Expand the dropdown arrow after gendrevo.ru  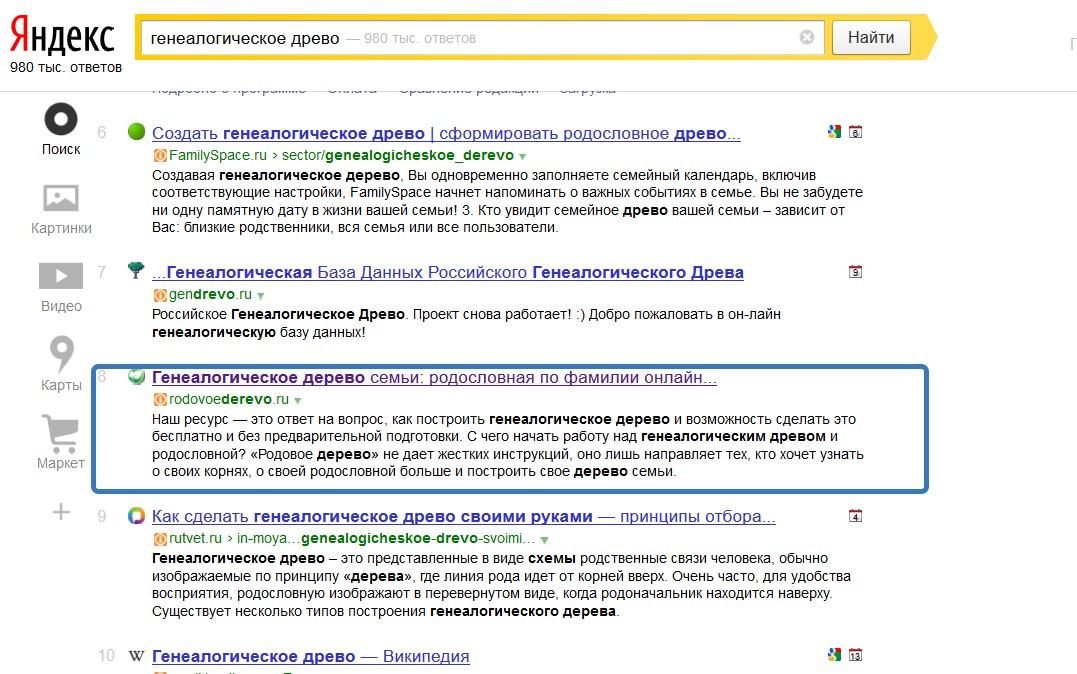260,296
